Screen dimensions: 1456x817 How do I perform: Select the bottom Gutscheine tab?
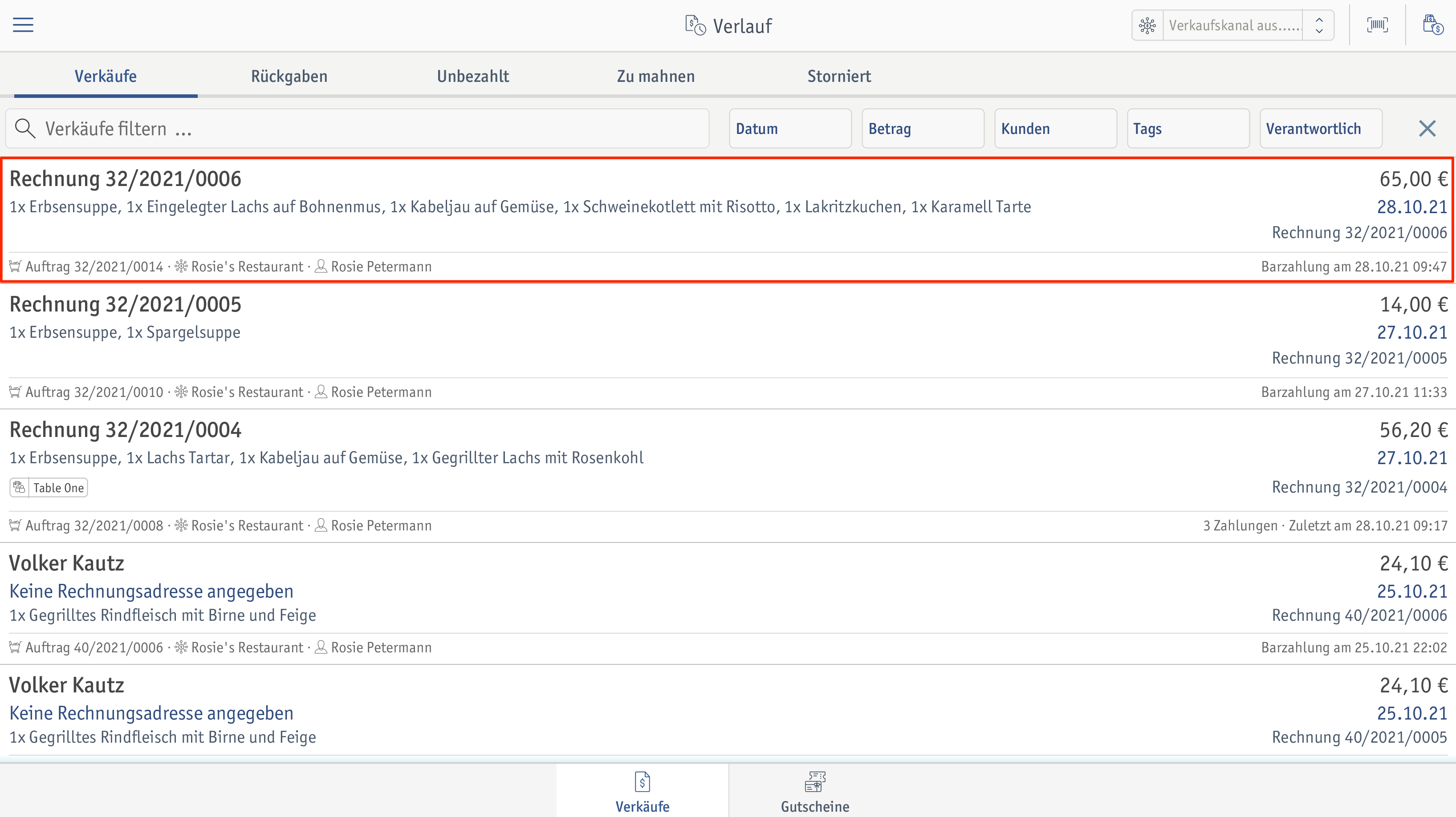[x=815, y=791]
